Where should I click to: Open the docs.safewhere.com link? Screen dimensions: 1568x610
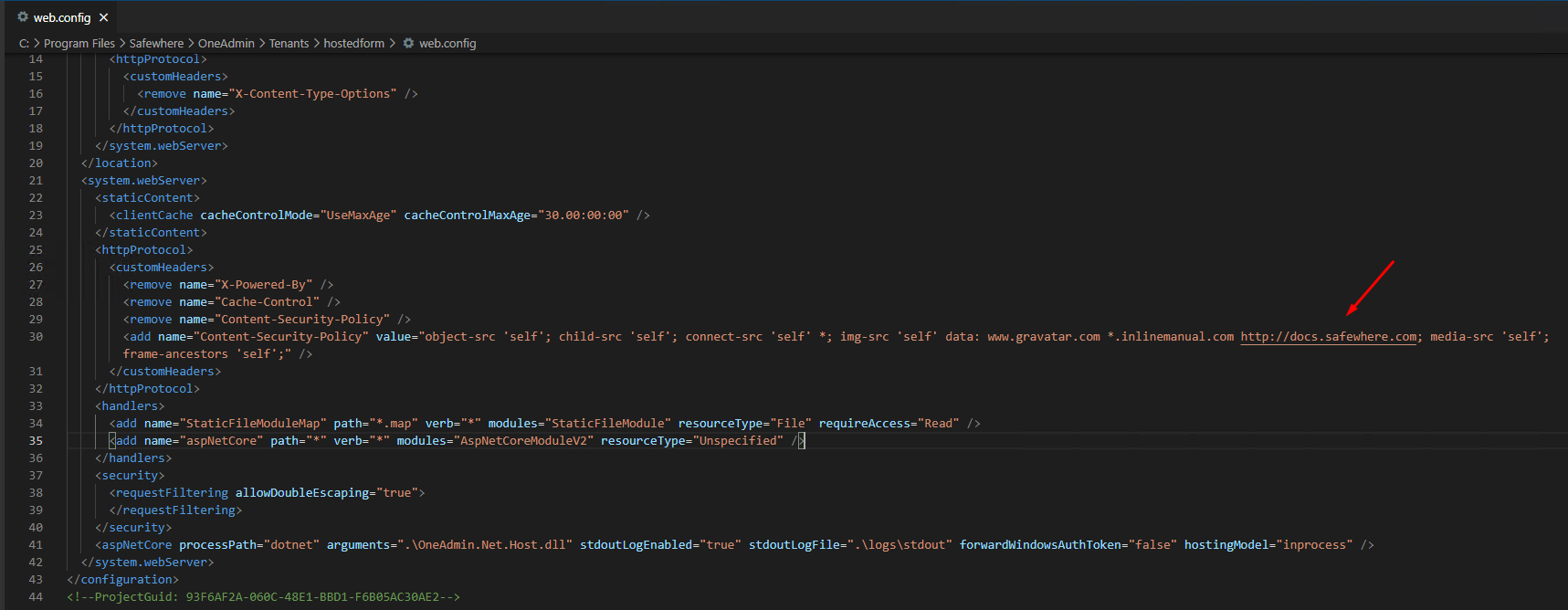[x=1328, y=337]
